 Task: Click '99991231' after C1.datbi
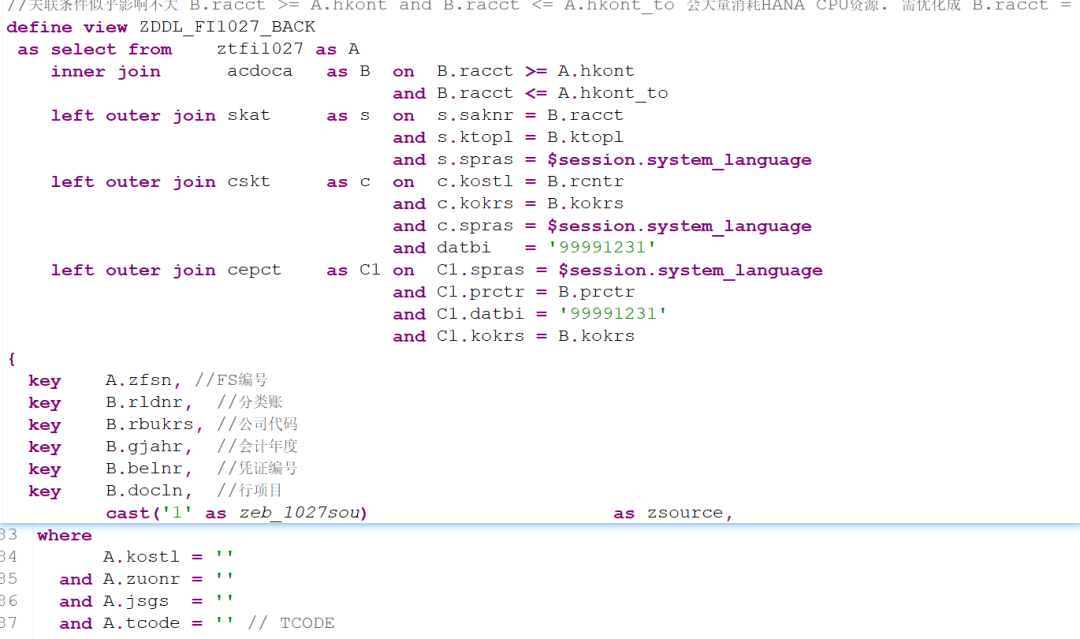point(613,314)
